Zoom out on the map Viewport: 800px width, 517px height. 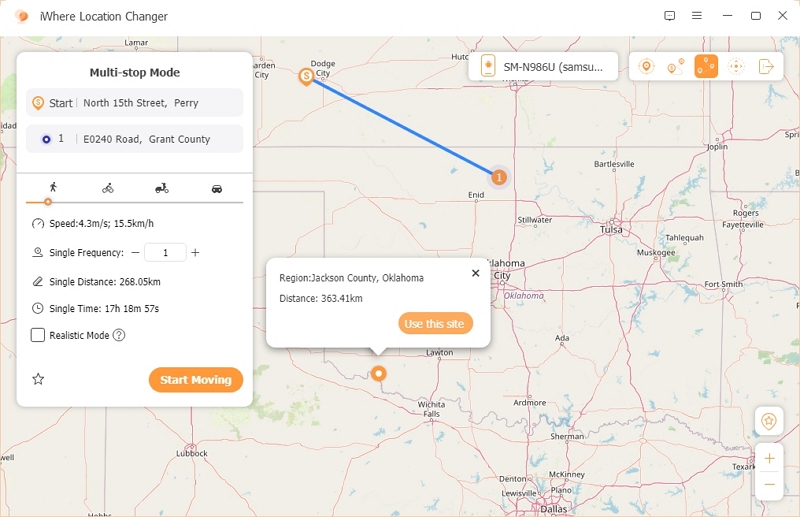(x=769, y=485)
